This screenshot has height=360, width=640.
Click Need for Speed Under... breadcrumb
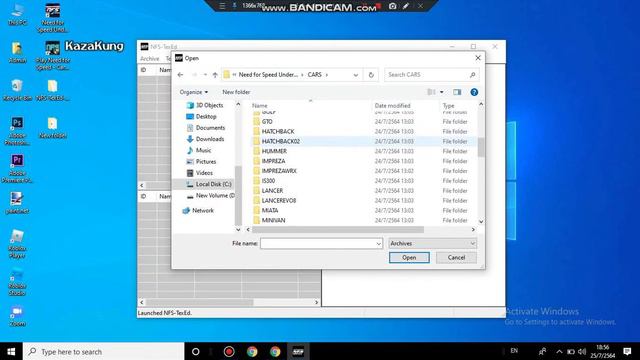[268, 75]
